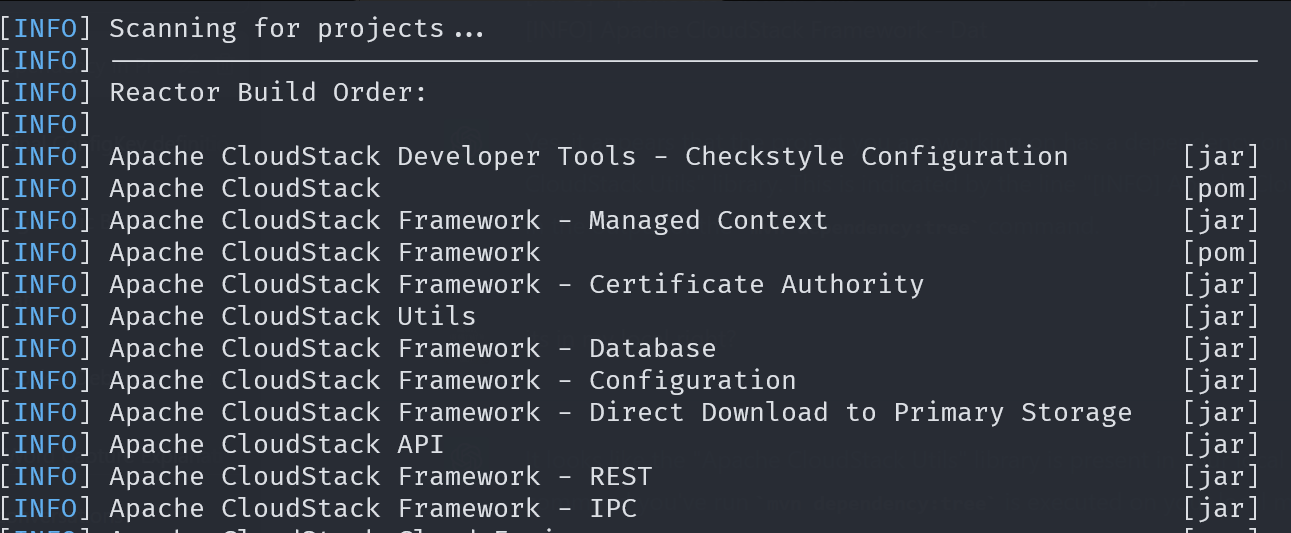
Task: Click [INFO] prefix of Scanning for projects line
Action: coord(46,28)
